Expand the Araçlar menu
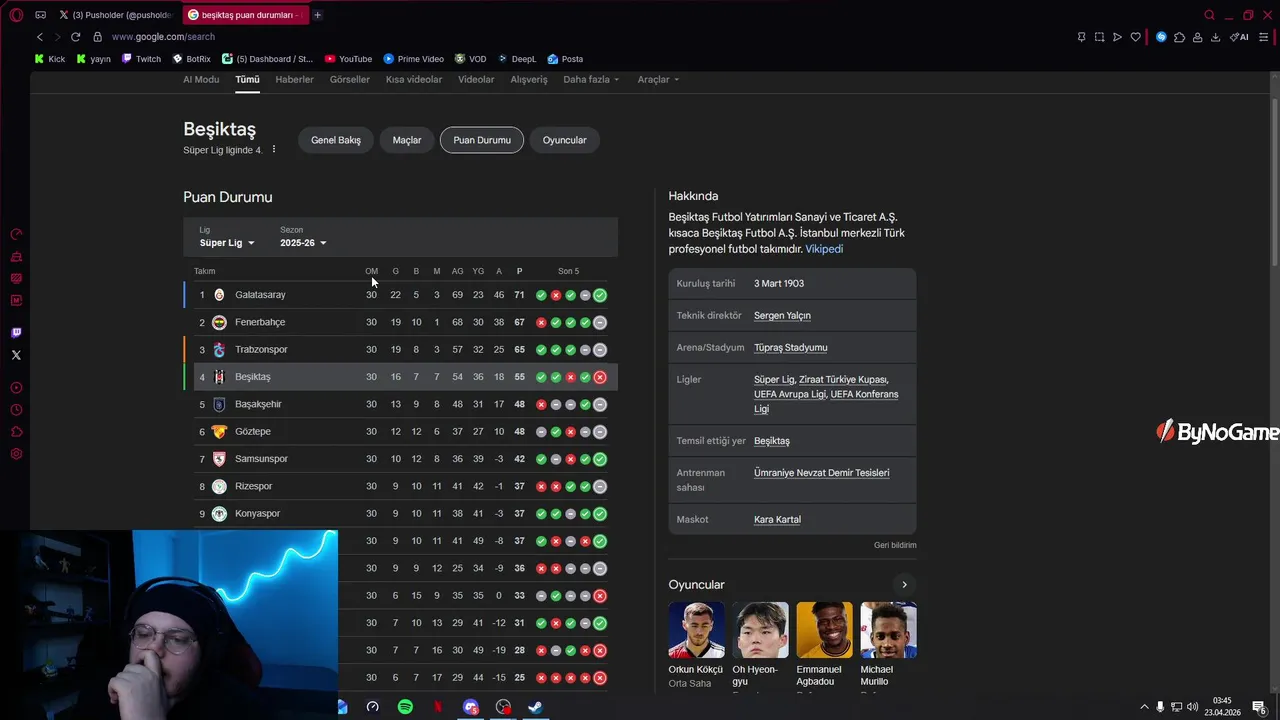This screenshot has height=720, width=1280. pyautogui.click(x=658, y=79)
